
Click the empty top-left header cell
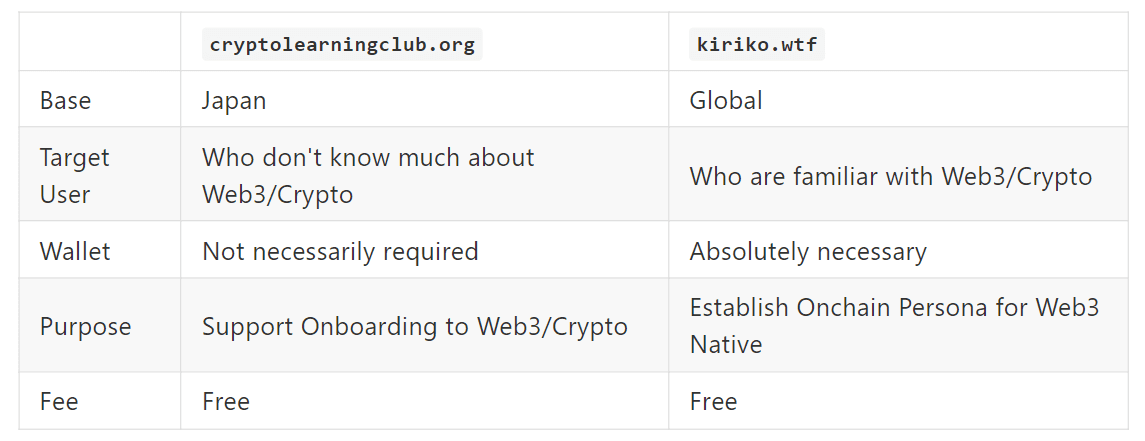[x=100, y=43]
